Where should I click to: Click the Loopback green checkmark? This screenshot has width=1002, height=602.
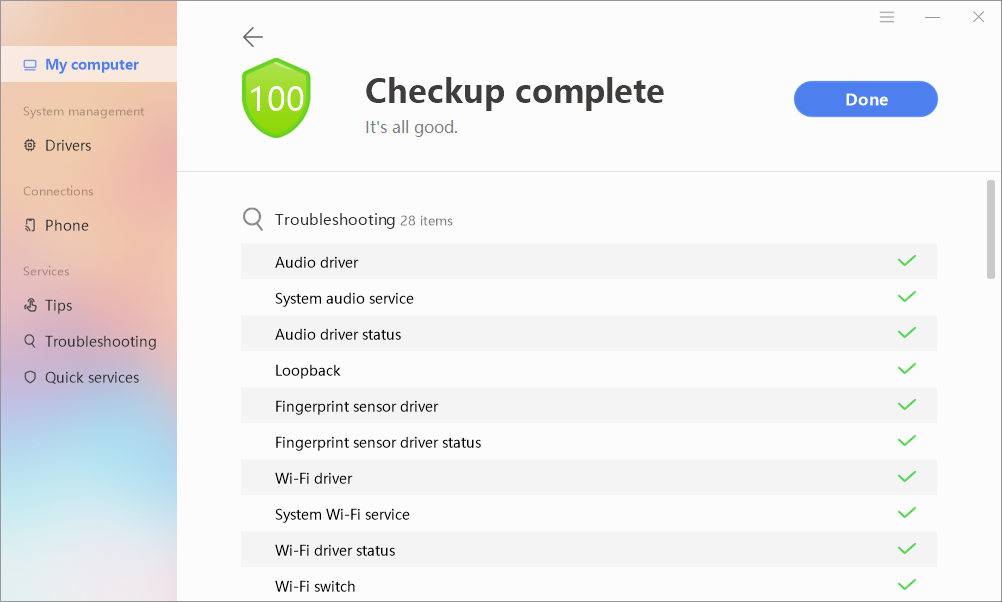tap(907, 369)
